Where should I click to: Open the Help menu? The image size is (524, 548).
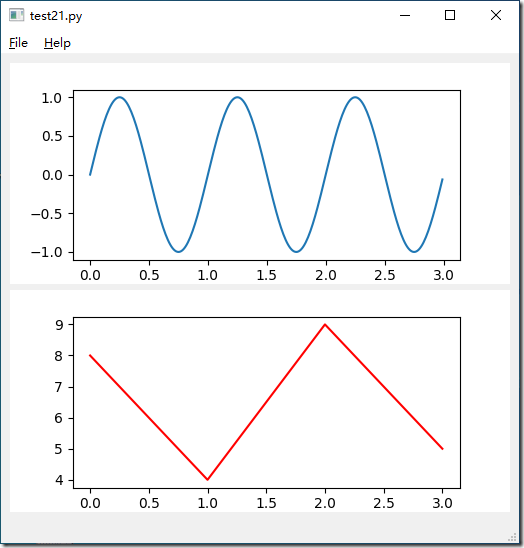pos(57,43)
